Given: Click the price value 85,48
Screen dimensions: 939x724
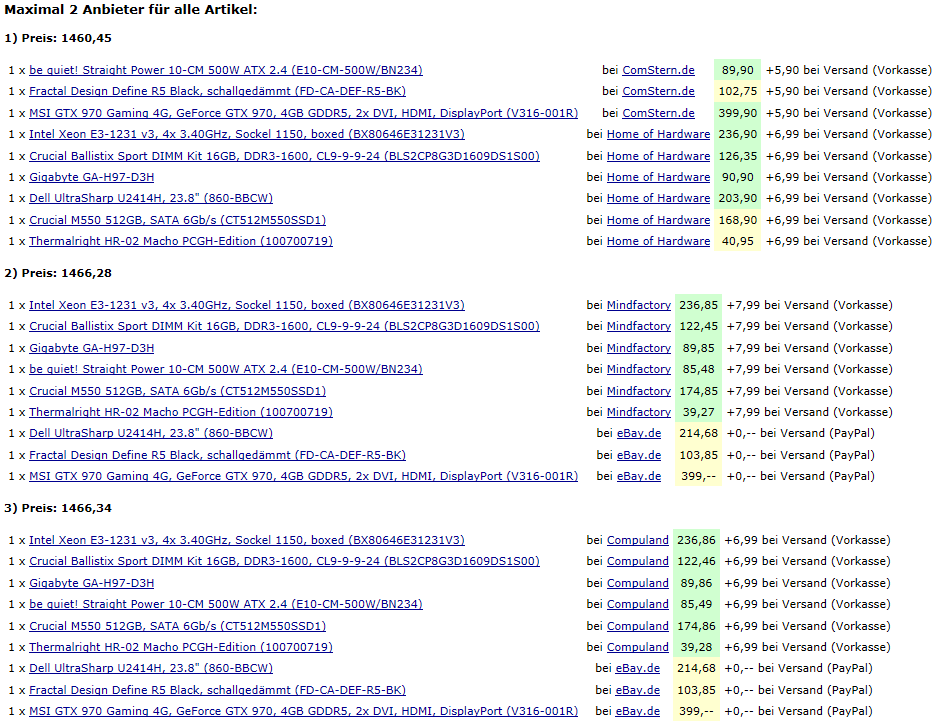Looking at the screenshot, I should [x=698, y=369].
